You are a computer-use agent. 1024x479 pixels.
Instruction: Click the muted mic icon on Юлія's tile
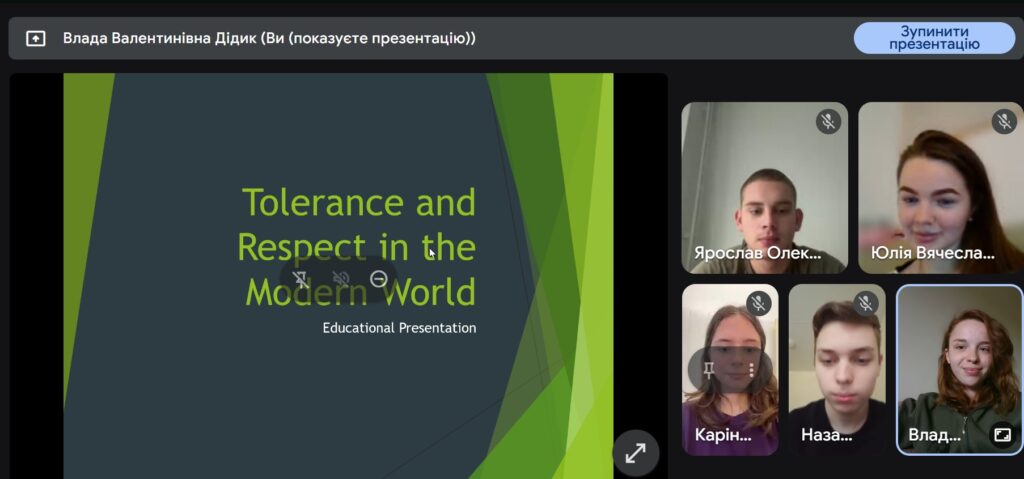coord(1004,122)
